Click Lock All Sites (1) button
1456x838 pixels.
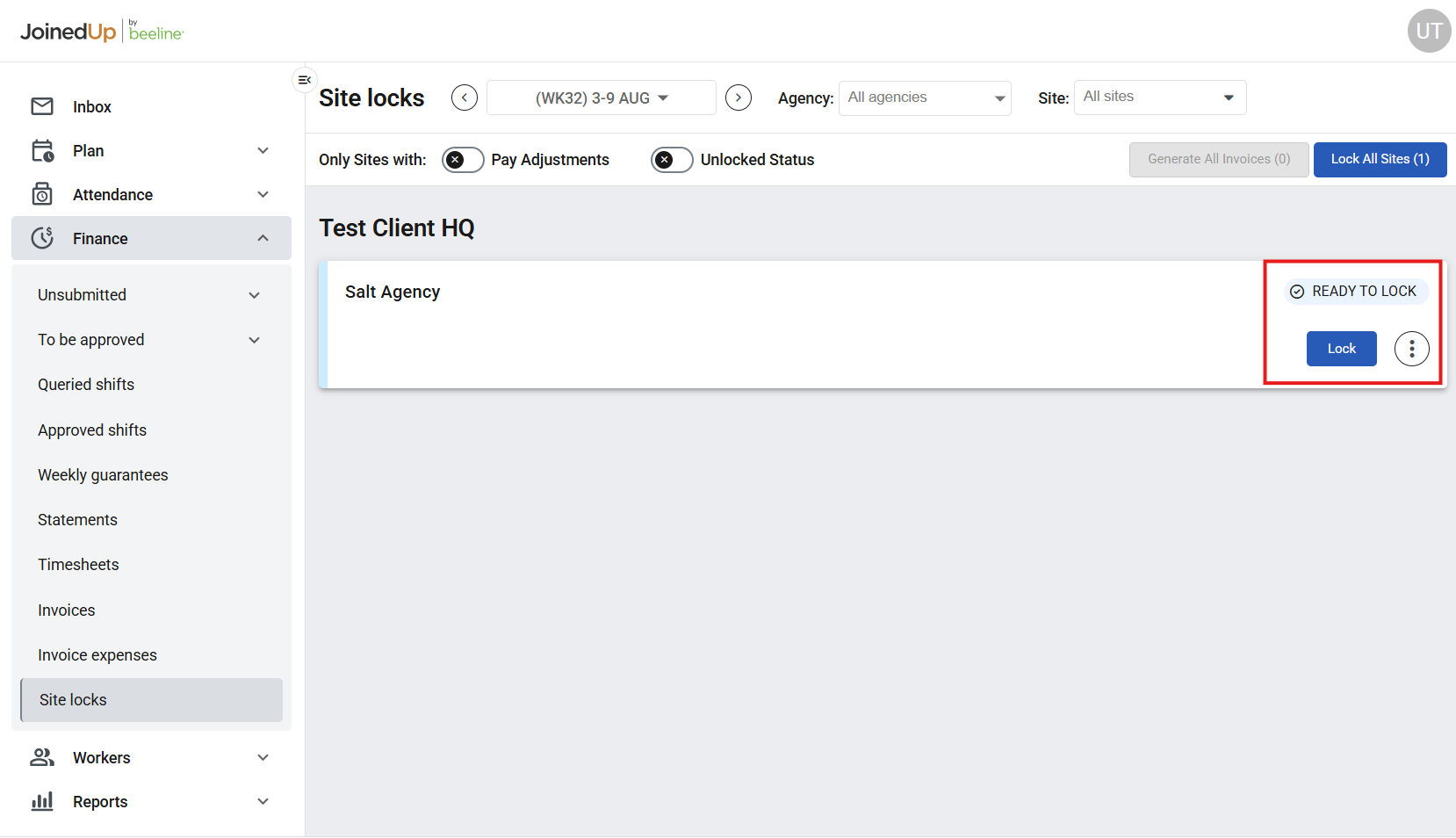(x=1380, y=159)
